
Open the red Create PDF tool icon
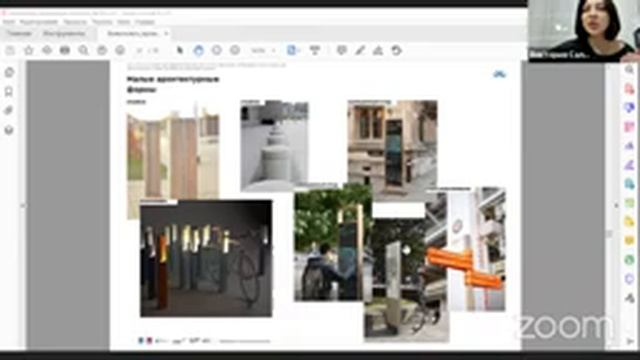point(629,89)
